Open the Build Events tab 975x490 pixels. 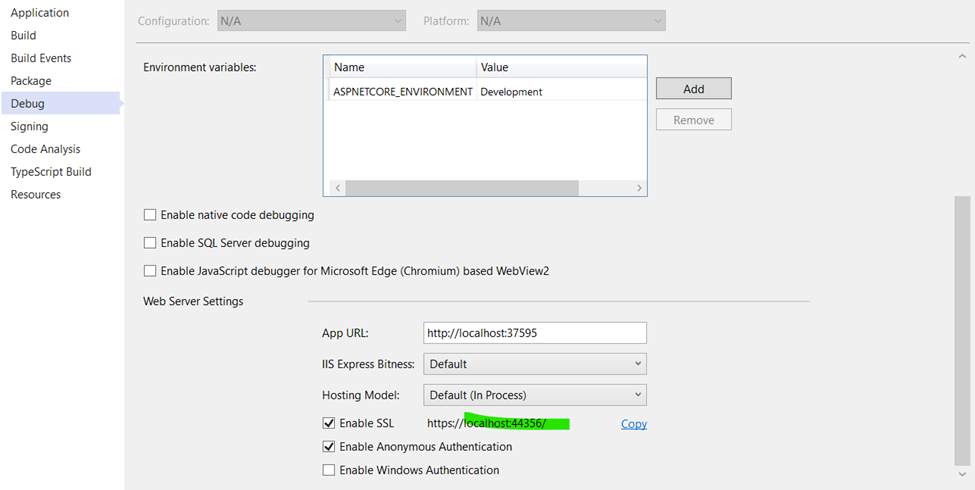[41, 58]
